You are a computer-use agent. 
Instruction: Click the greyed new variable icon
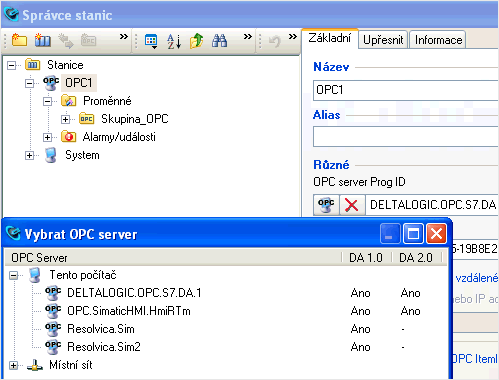66,41
